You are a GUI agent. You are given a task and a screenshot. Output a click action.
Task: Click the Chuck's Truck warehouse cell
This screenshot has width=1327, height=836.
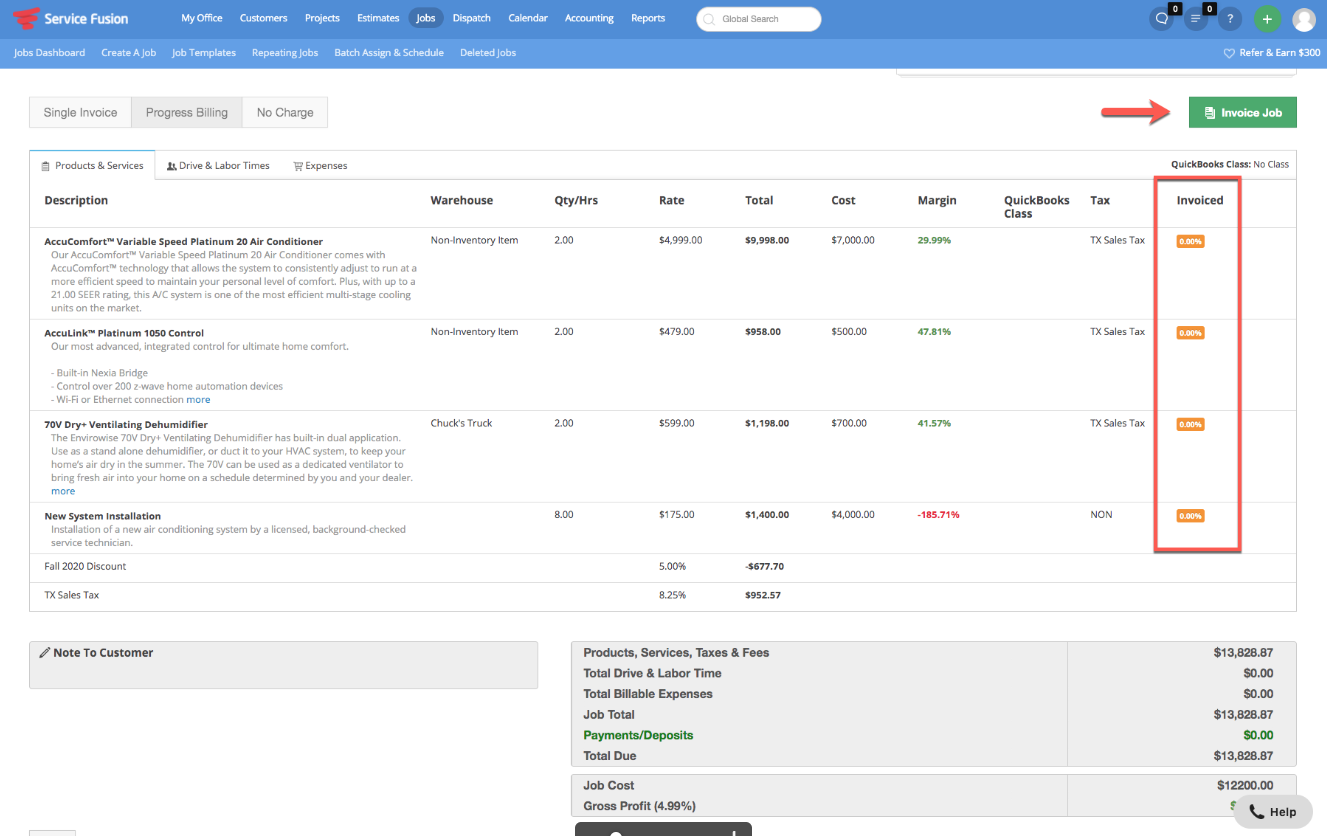pos(461,423)
